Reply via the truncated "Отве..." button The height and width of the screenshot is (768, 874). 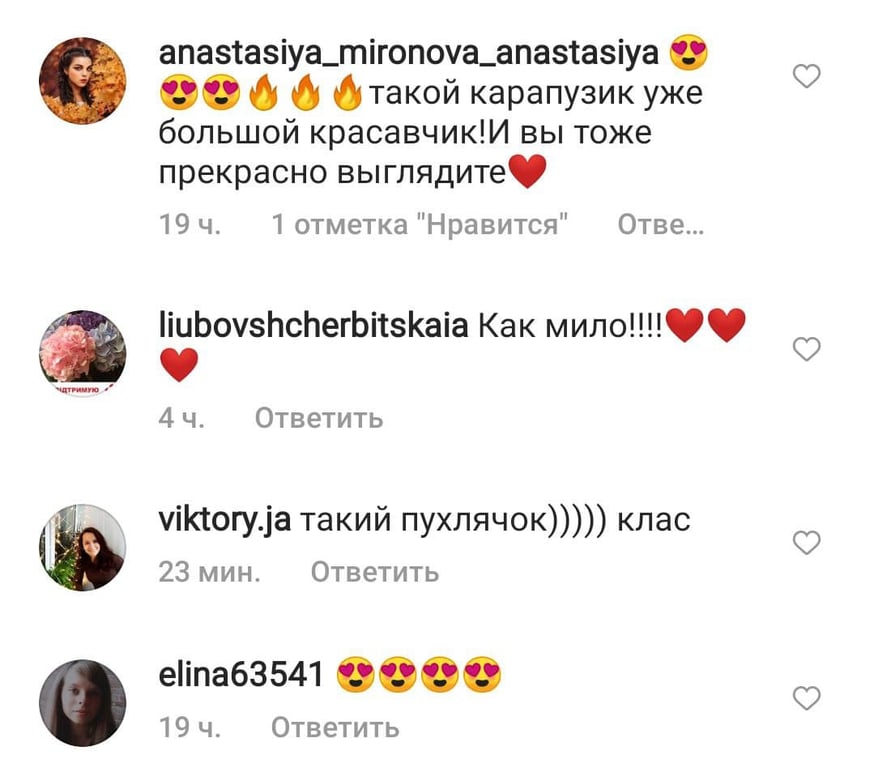point(661,225)
